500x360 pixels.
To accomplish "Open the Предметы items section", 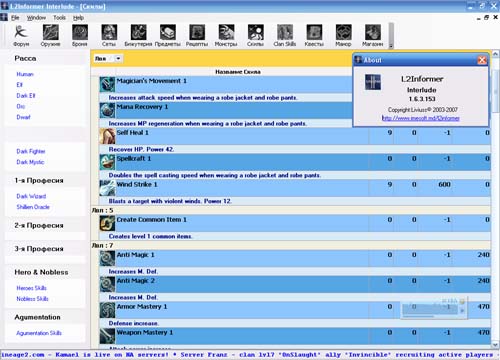I will pyautogui.click(x=168, y=36).
